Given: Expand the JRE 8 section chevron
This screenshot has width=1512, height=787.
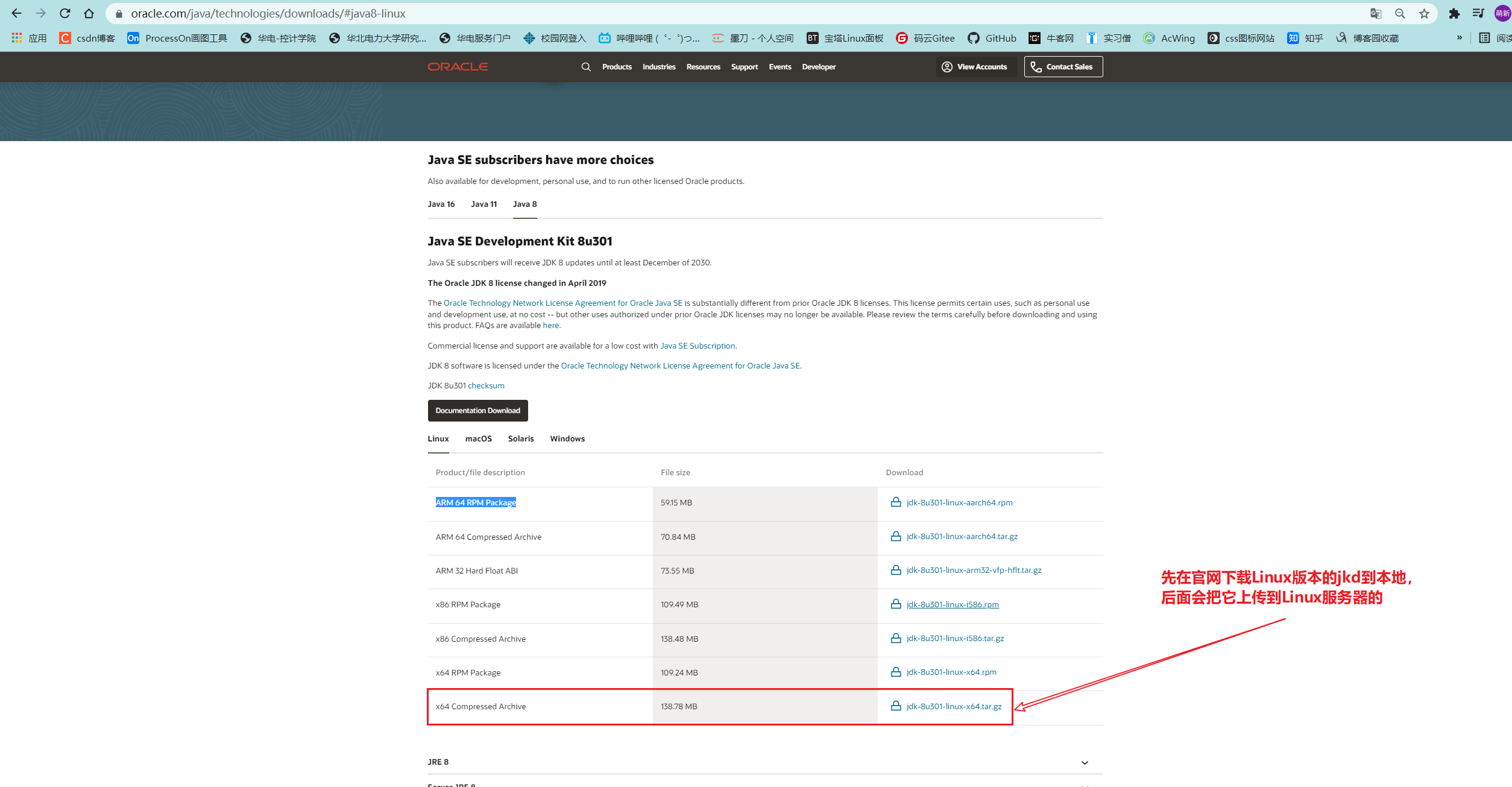Looking at the screenshot, I should coord(1085,763).
